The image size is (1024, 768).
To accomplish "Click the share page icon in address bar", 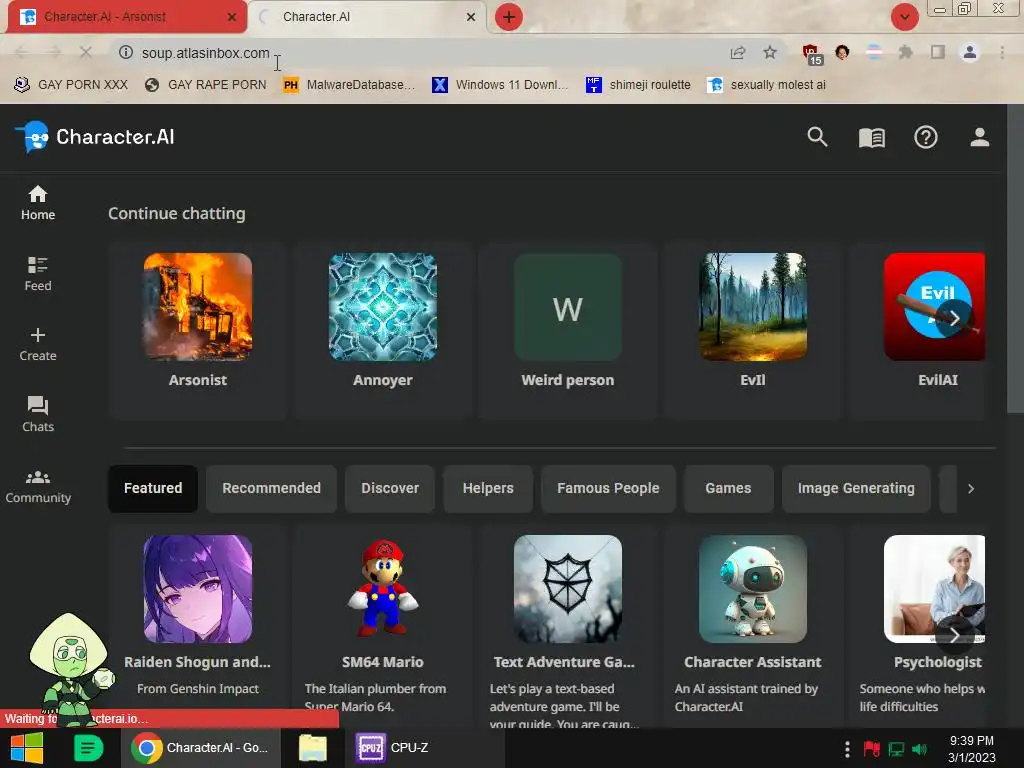I will click(738, 52).
